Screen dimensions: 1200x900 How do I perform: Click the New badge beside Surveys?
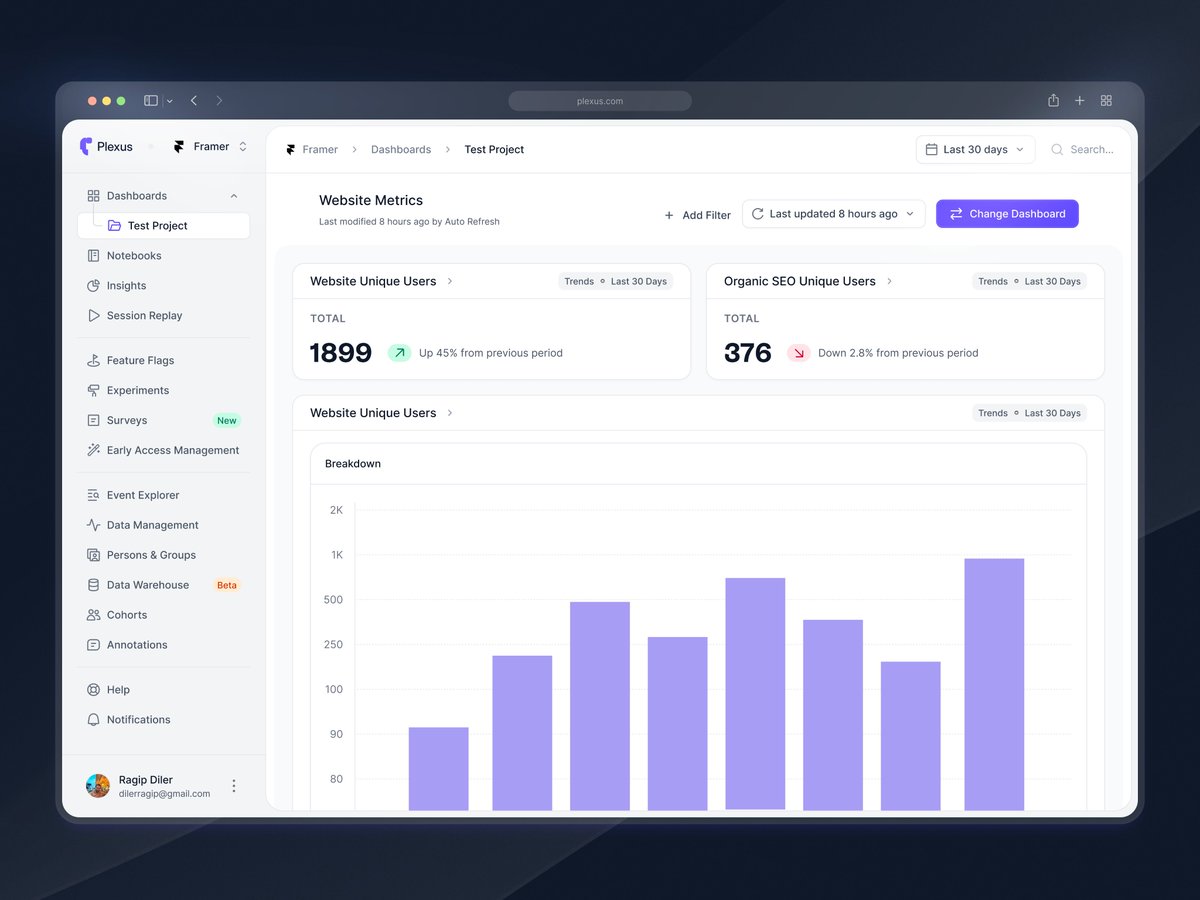tap(227, 421)
